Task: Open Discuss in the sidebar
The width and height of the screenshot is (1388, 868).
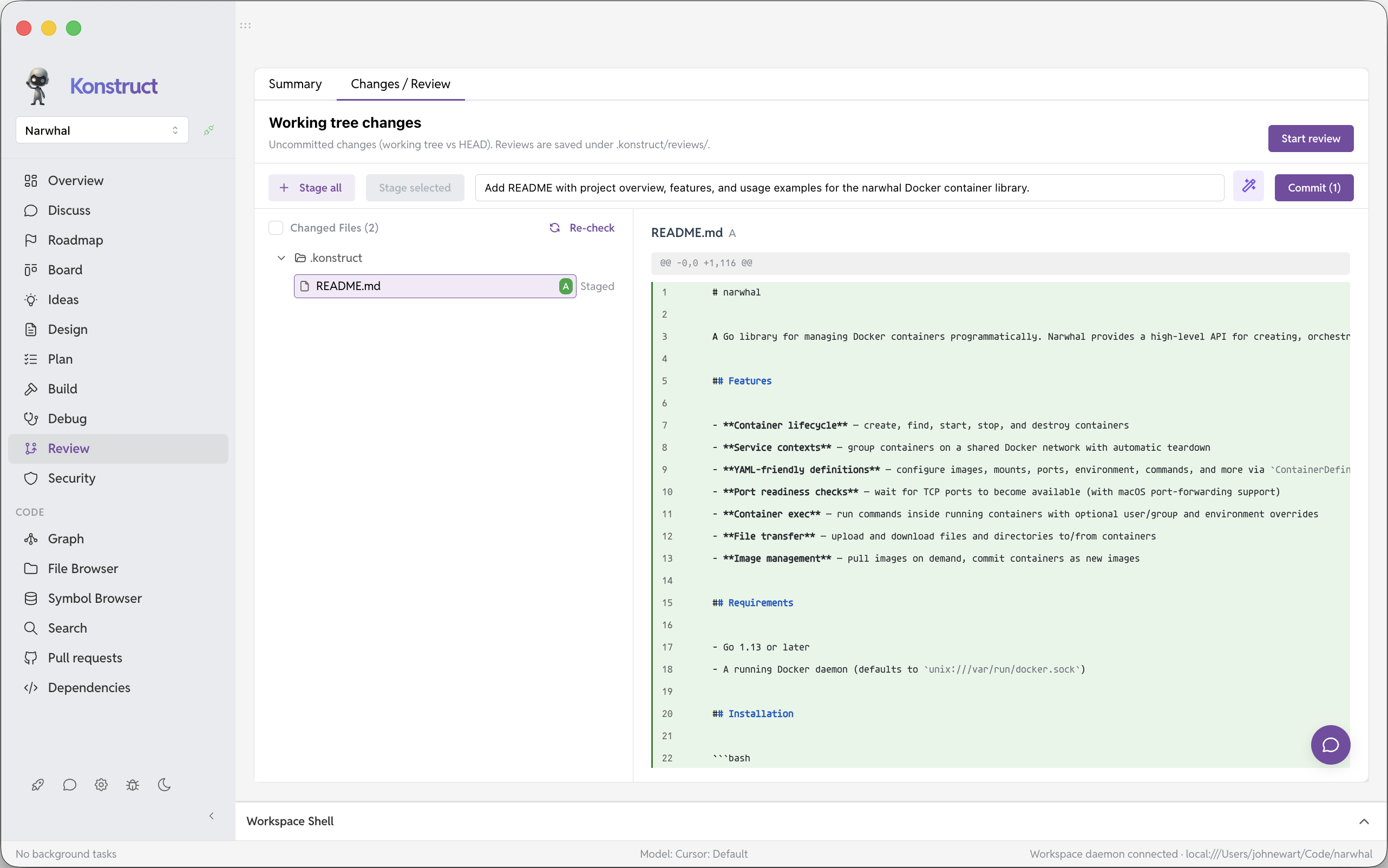Action: pyautogui.click(x=119, y=210)
